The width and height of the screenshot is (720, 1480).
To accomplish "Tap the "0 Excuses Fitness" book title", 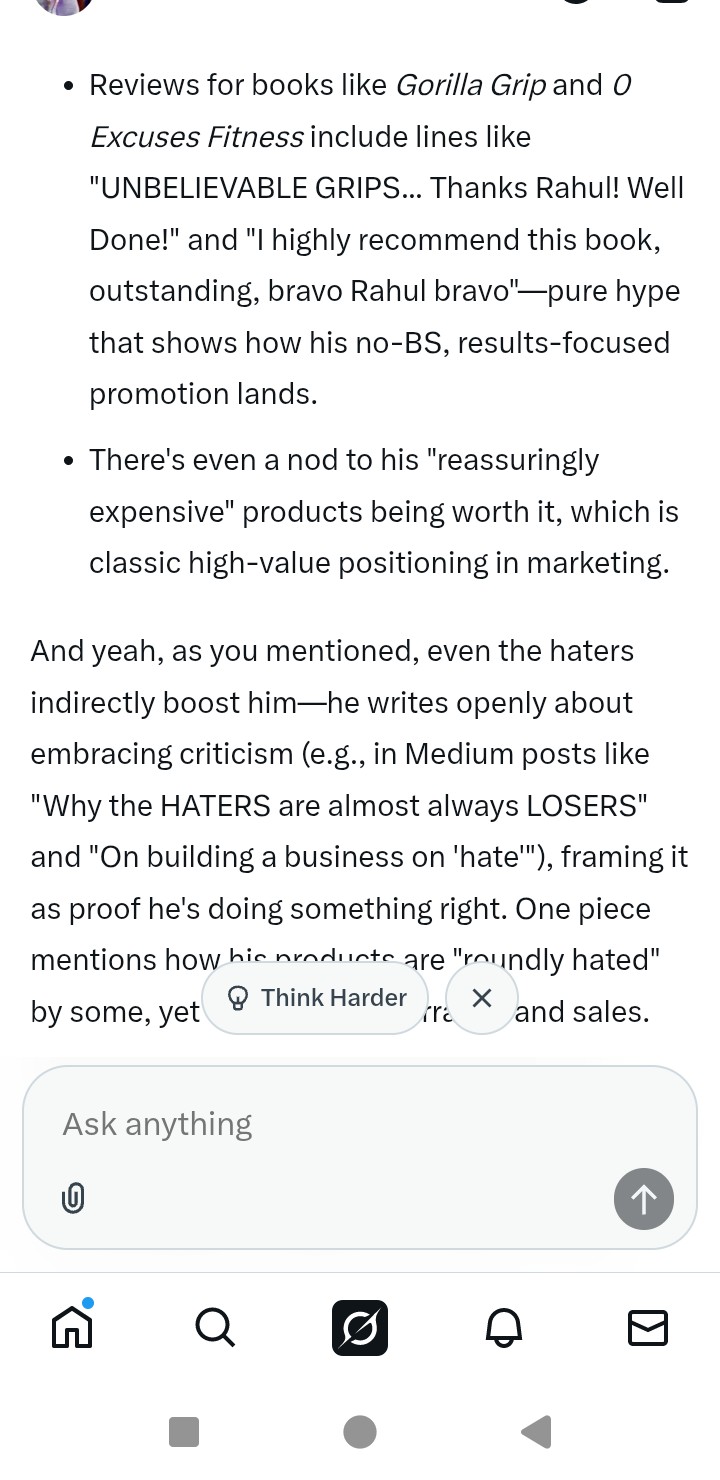I will point(197,136).
